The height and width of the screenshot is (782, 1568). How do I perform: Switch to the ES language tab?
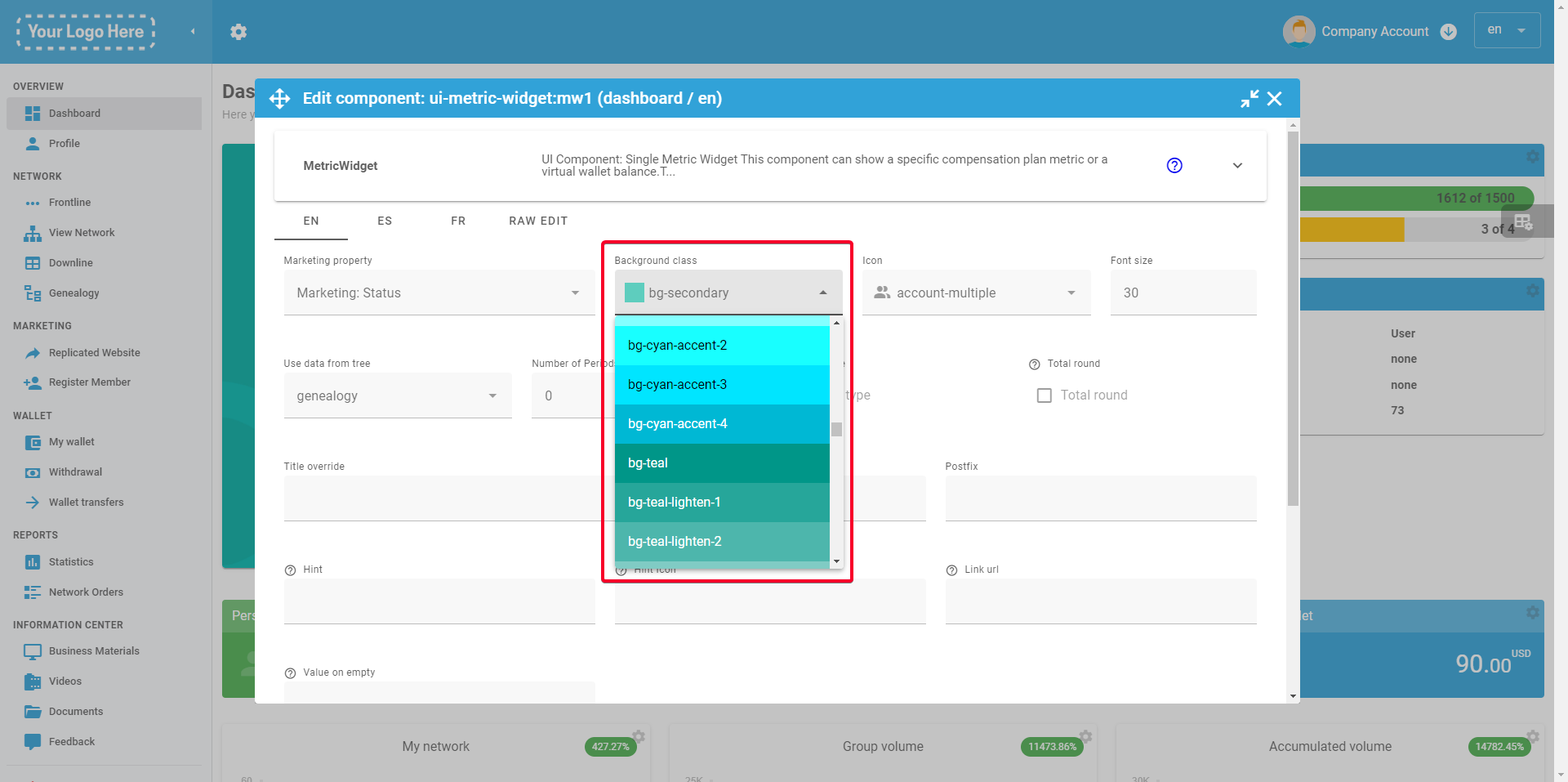pyautogui.click(x=385, y=221)
